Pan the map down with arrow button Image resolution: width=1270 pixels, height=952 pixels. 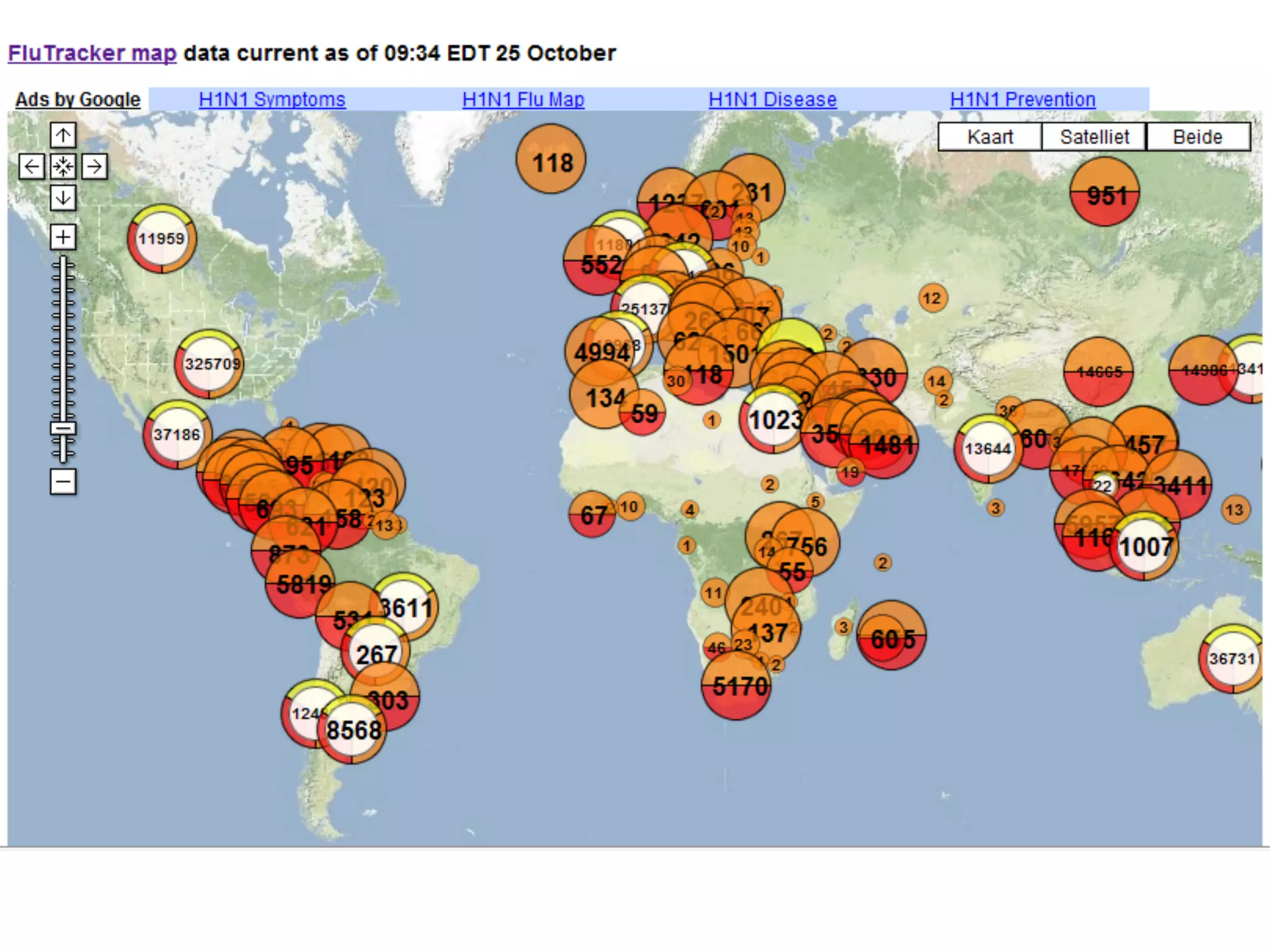click(x=63, y=198)
